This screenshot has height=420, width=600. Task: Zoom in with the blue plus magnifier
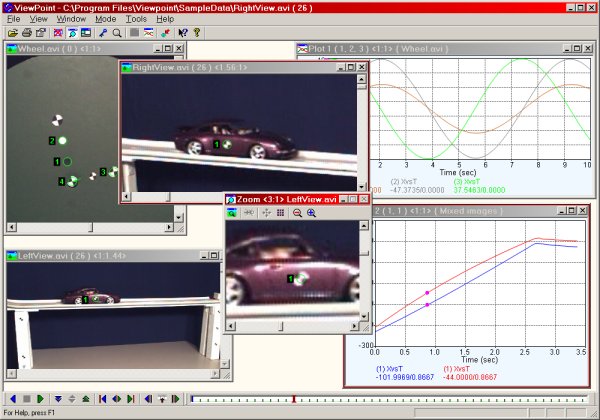pyautogui.click(x=311, y=213)
